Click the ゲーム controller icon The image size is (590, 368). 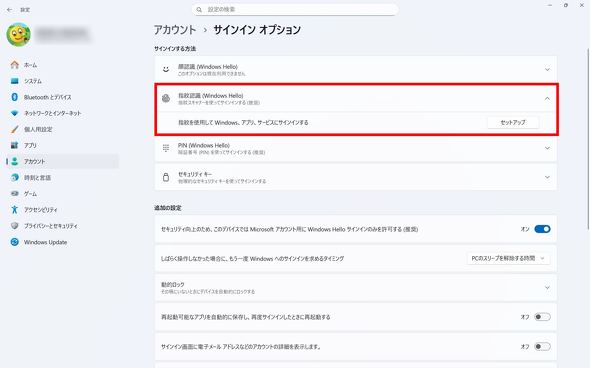(15, 193)
